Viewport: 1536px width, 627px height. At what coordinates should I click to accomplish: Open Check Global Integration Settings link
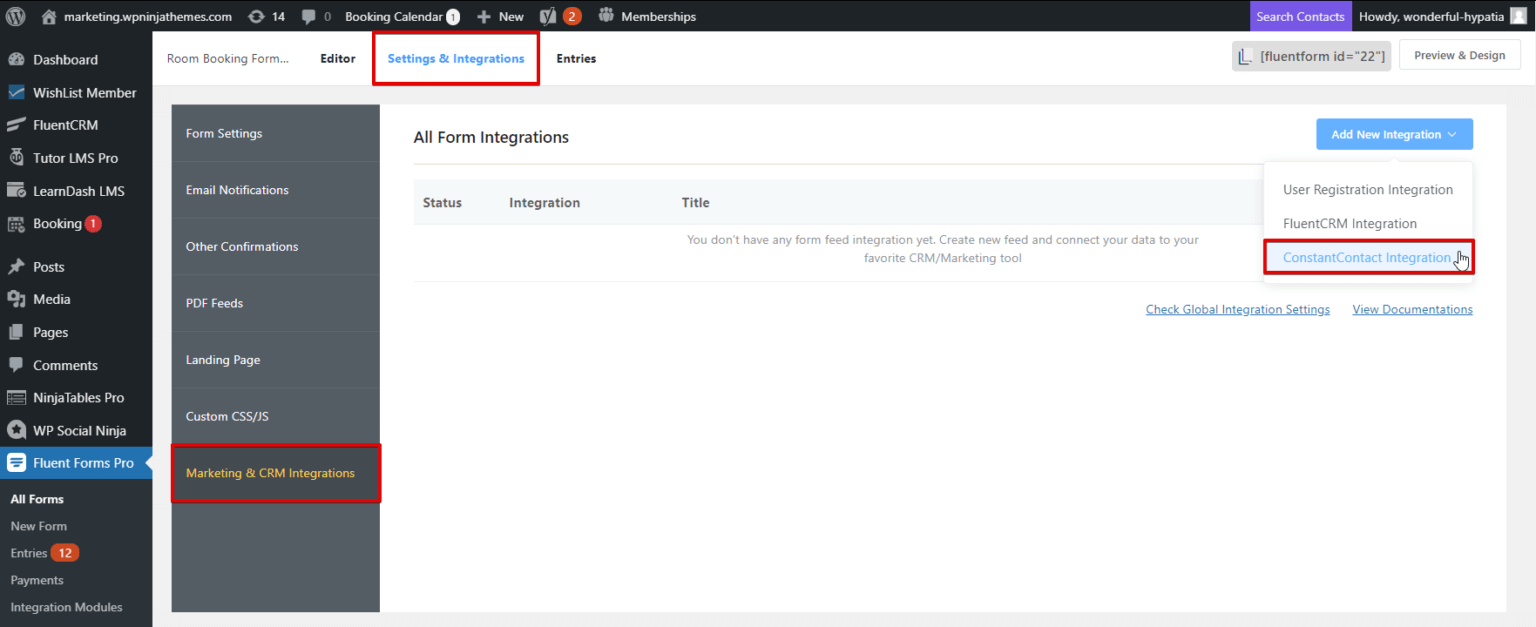(x=1237, y=309)
